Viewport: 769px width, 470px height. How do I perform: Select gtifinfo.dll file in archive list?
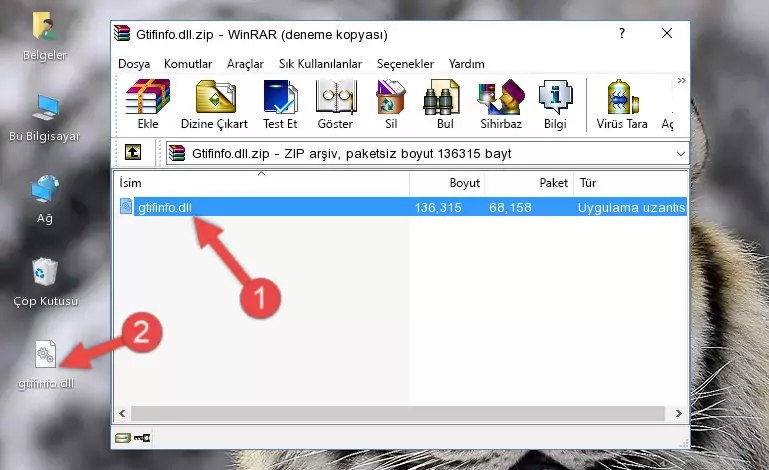[x=165, y=208]
